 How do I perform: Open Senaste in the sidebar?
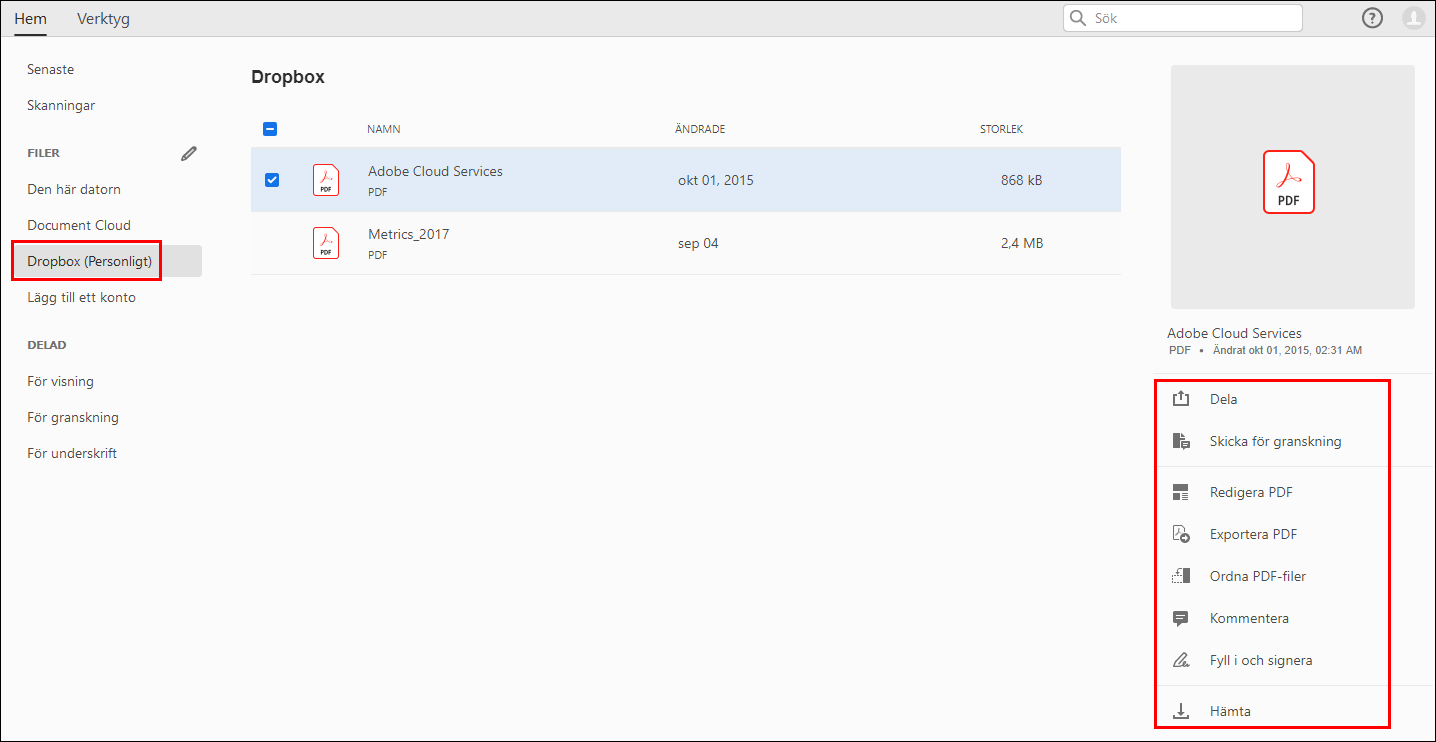click(x=51, y=69)
